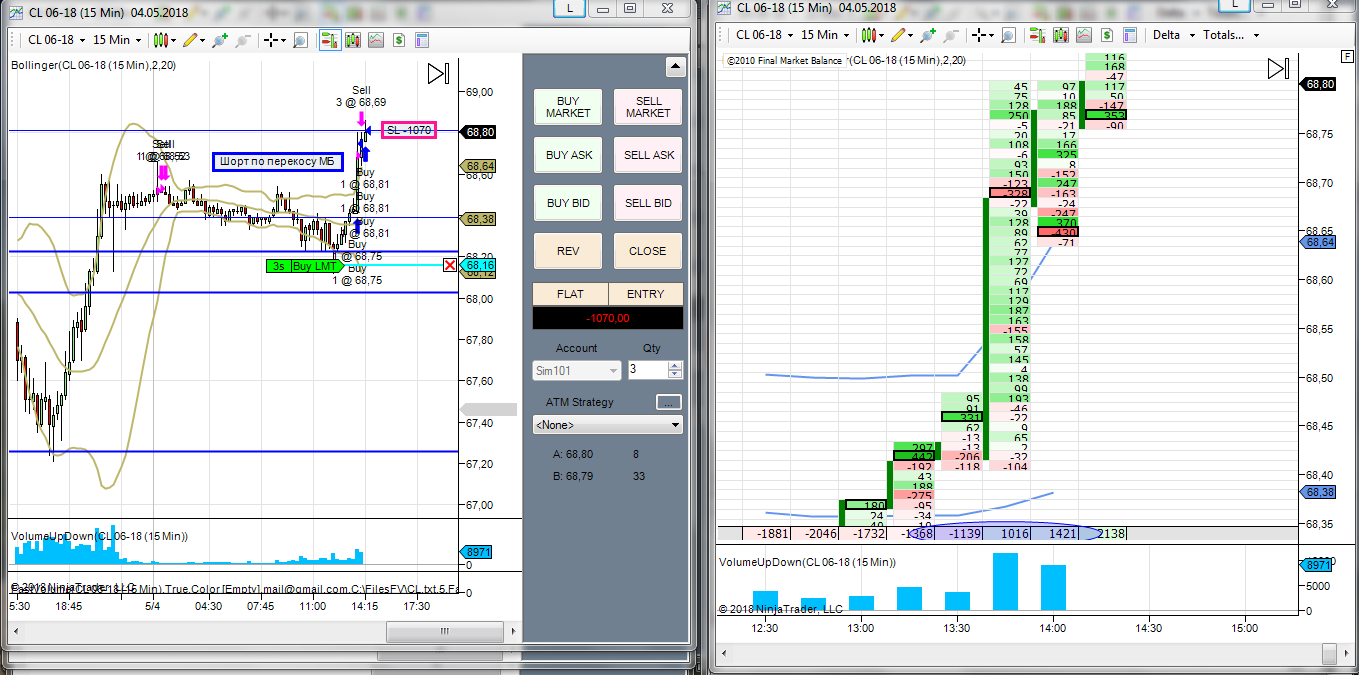1359x675 pixels.
Task: Click zoom out magnifier in right chart toolbar
Action: (x=950, y=35)
